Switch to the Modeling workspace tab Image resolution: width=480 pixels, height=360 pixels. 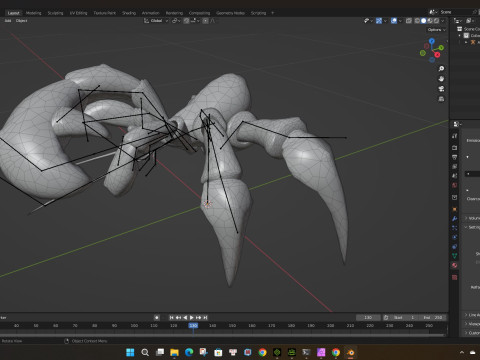coord(34,13)
